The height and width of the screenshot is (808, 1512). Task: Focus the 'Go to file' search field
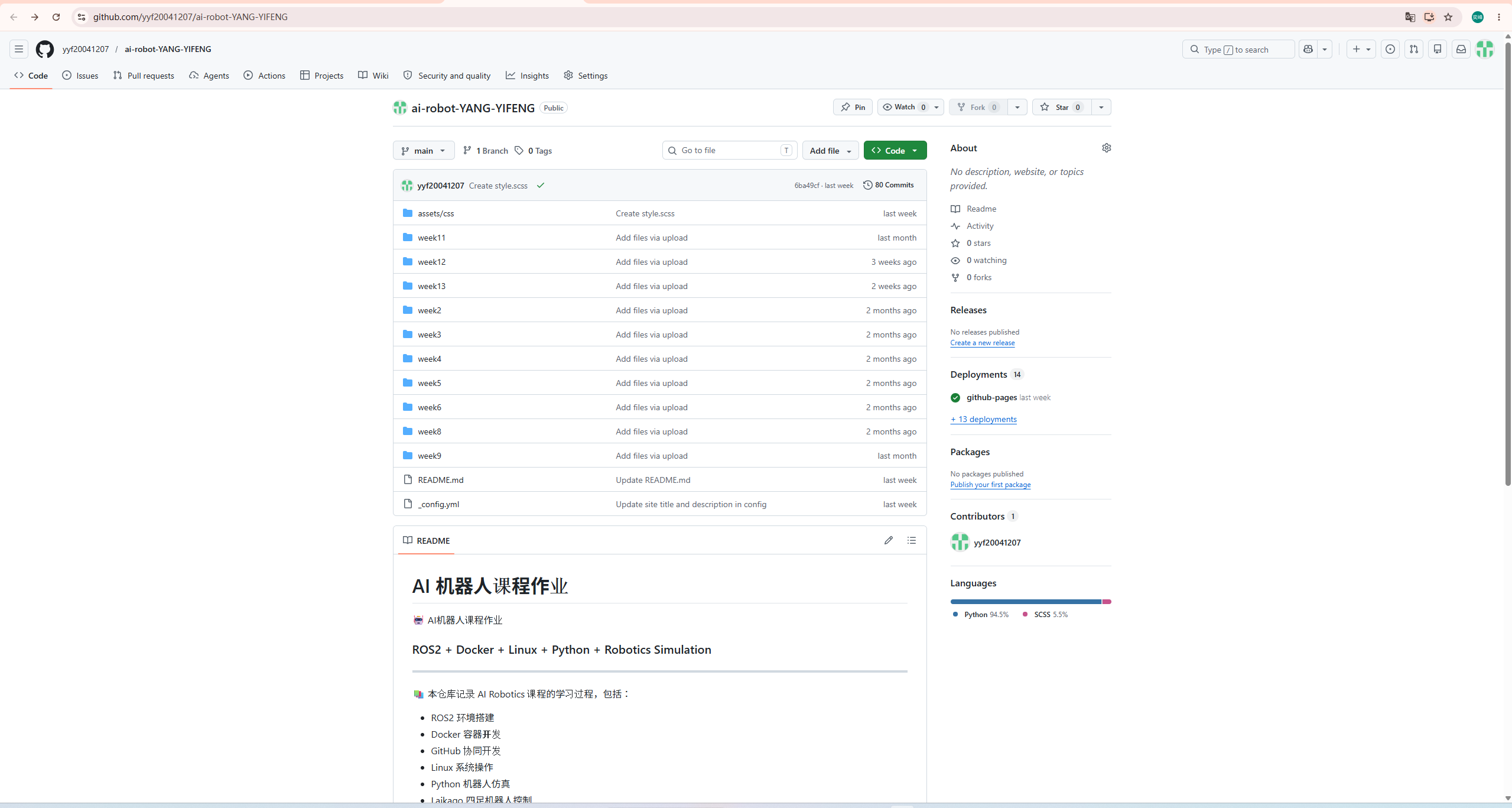tap(730, 151)
